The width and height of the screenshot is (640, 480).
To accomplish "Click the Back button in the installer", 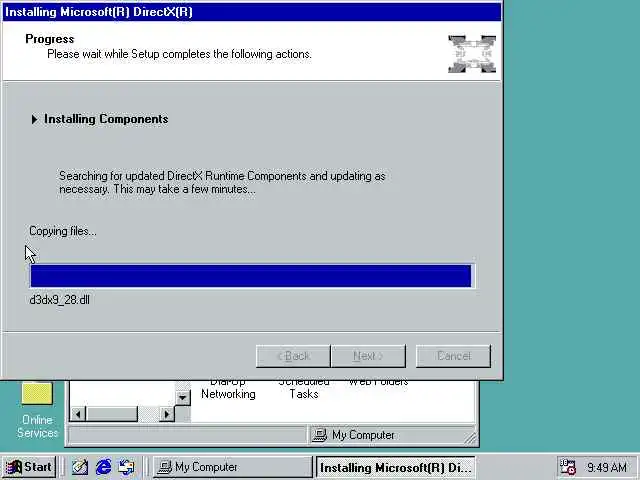I will (x=293, y=356).
